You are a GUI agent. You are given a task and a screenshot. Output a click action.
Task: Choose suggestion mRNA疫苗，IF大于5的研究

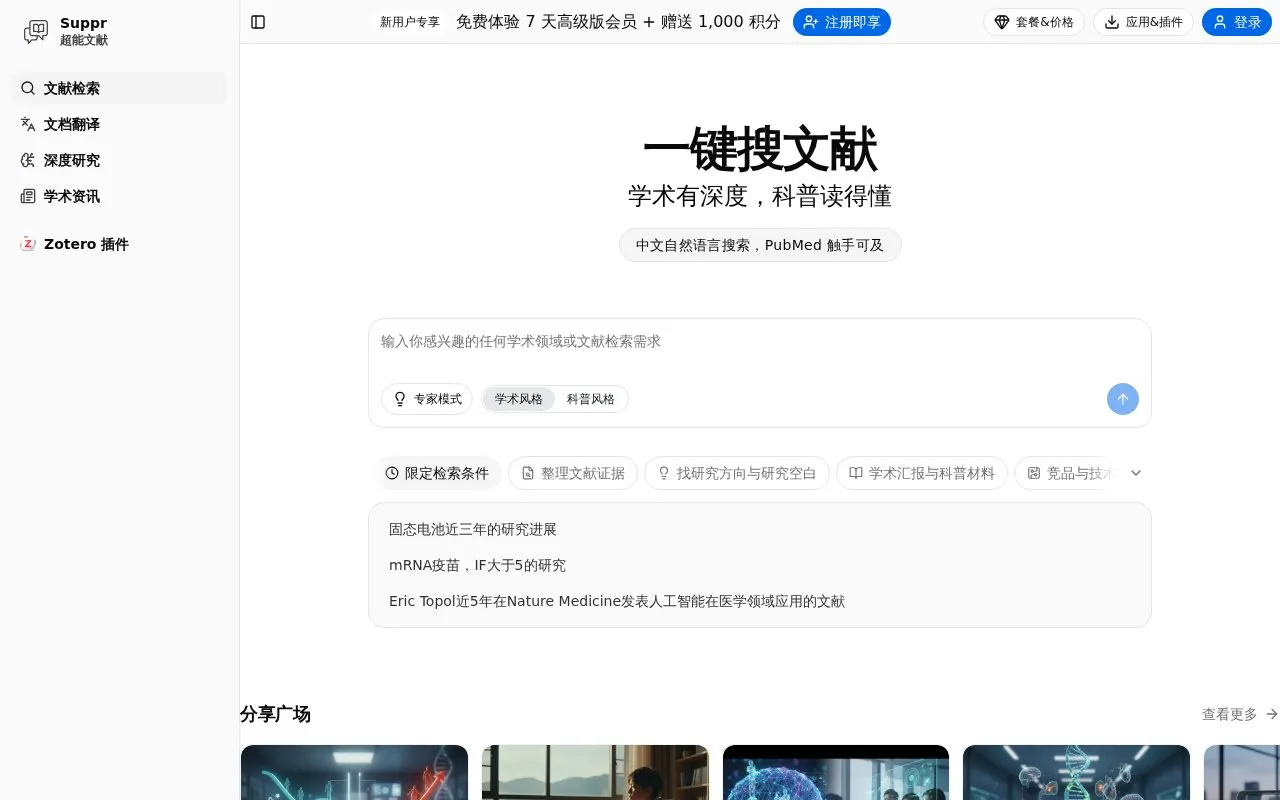click(477, 565)
